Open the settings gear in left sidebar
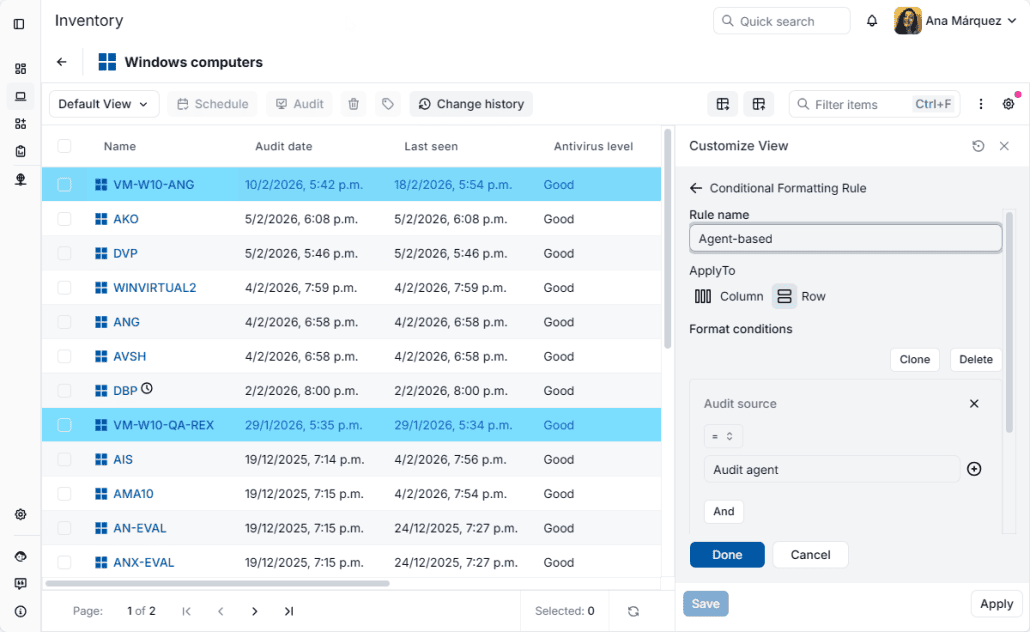Image resolution: width=1030 pixels, height=632 pixels. click(x=20, y=514)
